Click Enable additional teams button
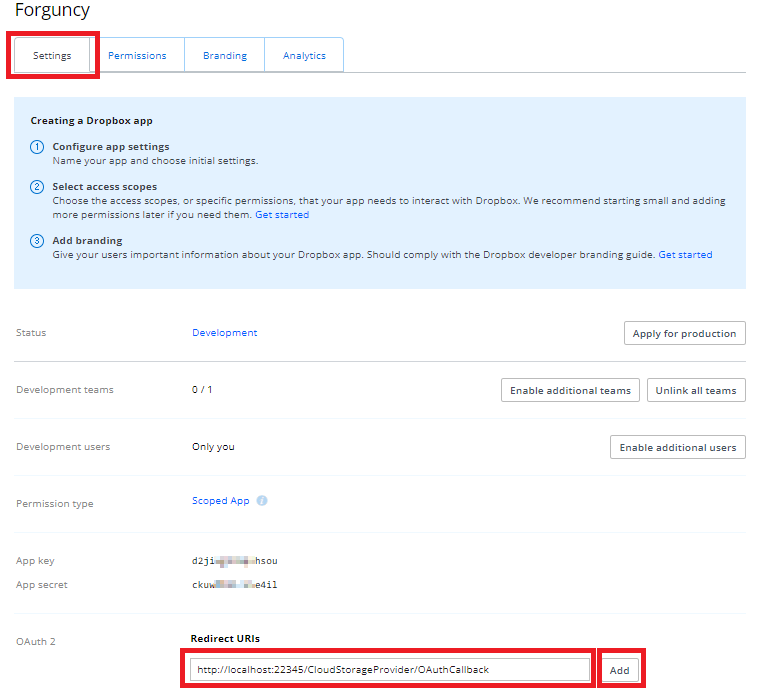Viewport: 770px width, 698px height. 570,390
